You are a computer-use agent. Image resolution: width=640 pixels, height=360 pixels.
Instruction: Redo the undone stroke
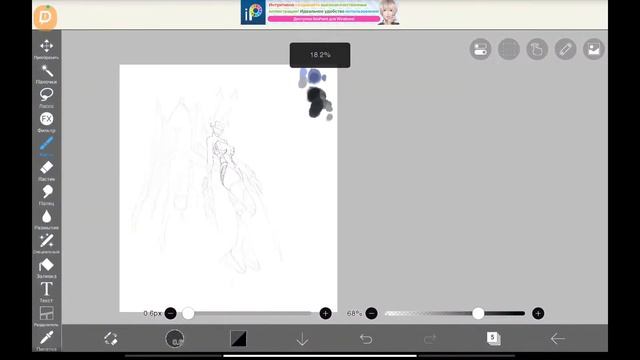point(430,339)
